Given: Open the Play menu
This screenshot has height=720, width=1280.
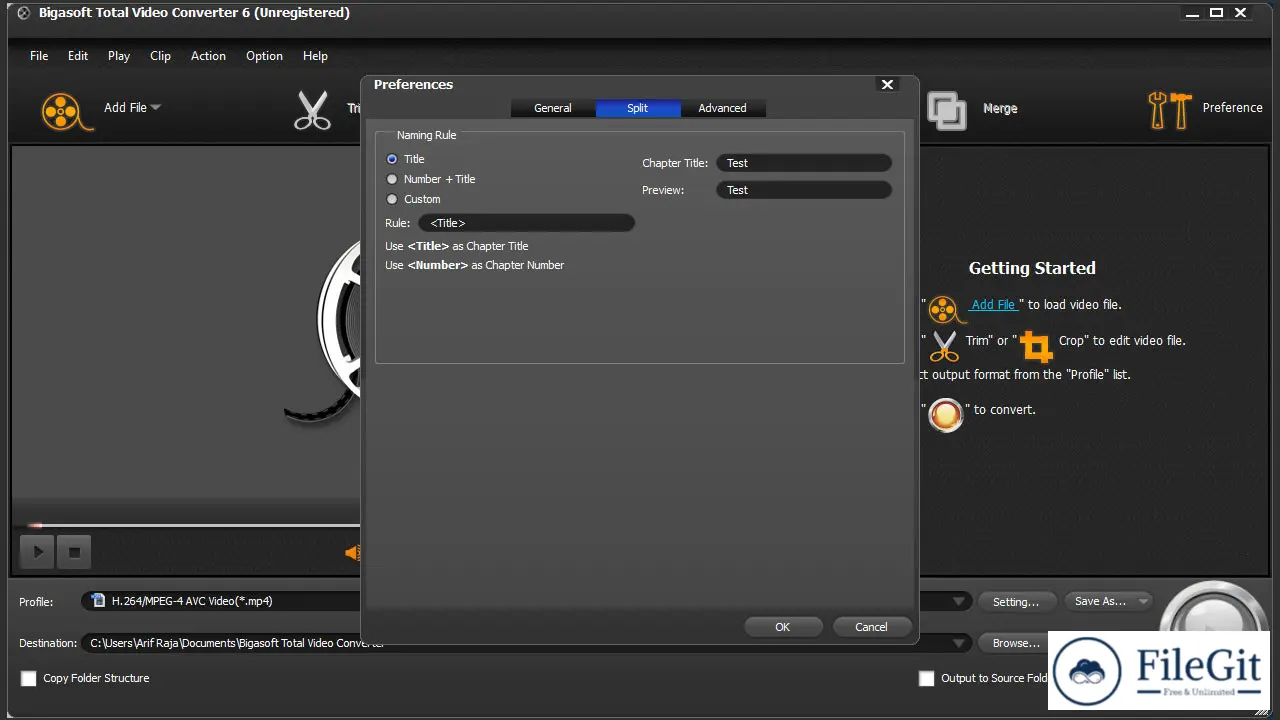Looking at the screenshot, I should [x=119, y=56].
